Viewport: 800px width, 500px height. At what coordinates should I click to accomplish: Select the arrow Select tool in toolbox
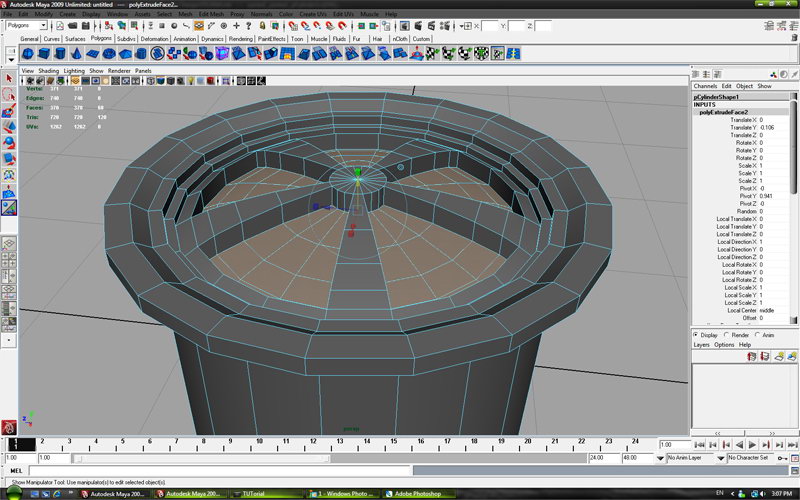(x=9, y=78)
